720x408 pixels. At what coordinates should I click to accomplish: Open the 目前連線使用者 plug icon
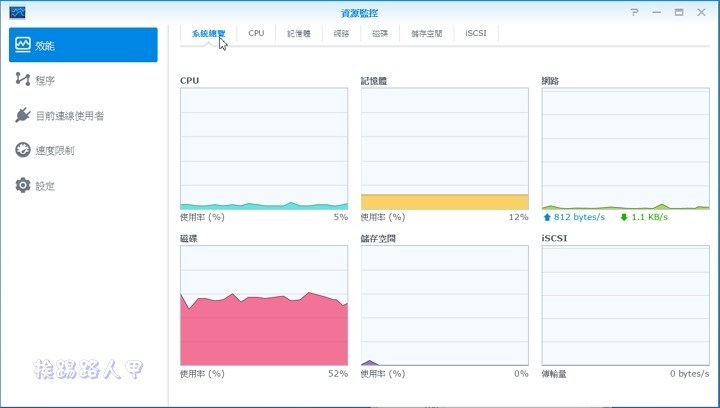point(23,116)
